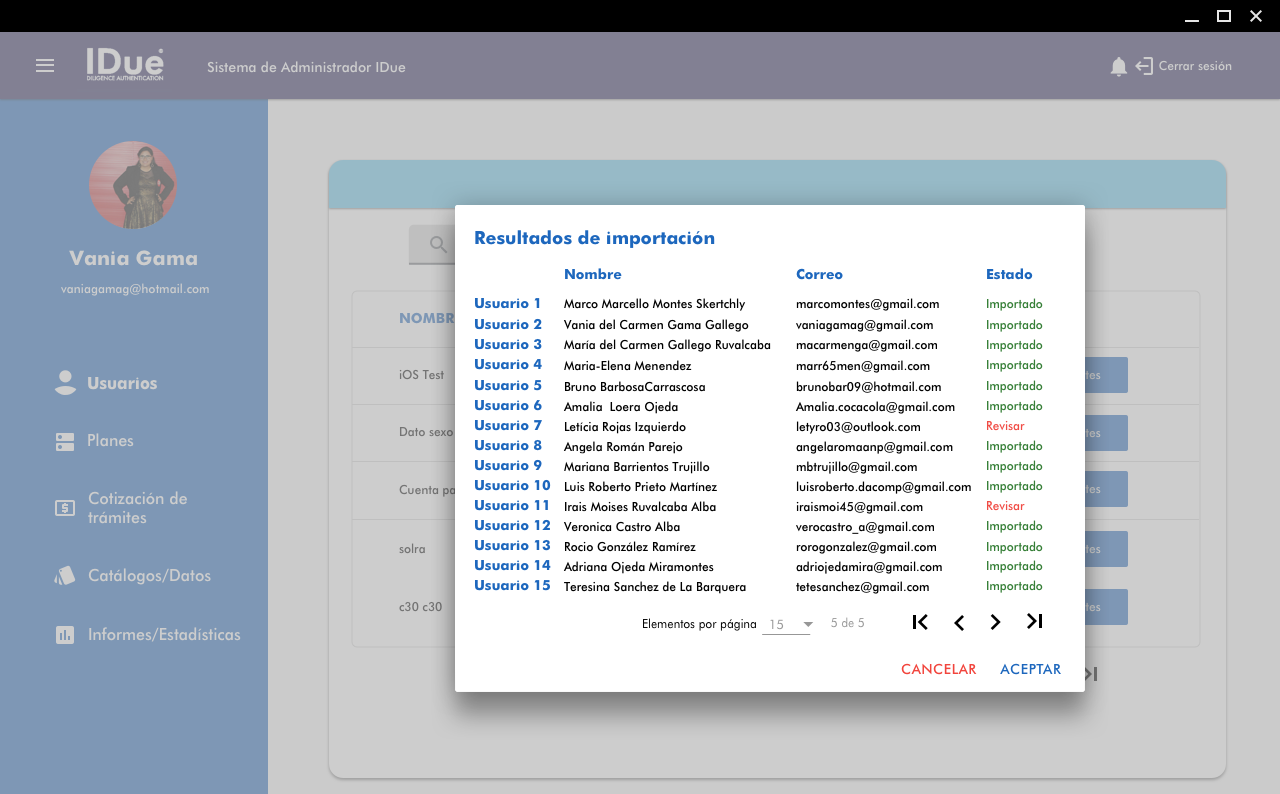The width and height of the screenshot is (1280, 794).
Task: Go to first page of results
Action: 920,622
